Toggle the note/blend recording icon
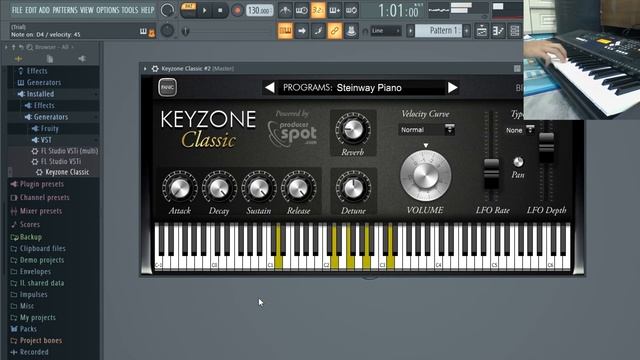The width and height of the screenshot is (640, 360). pos(318,31)
